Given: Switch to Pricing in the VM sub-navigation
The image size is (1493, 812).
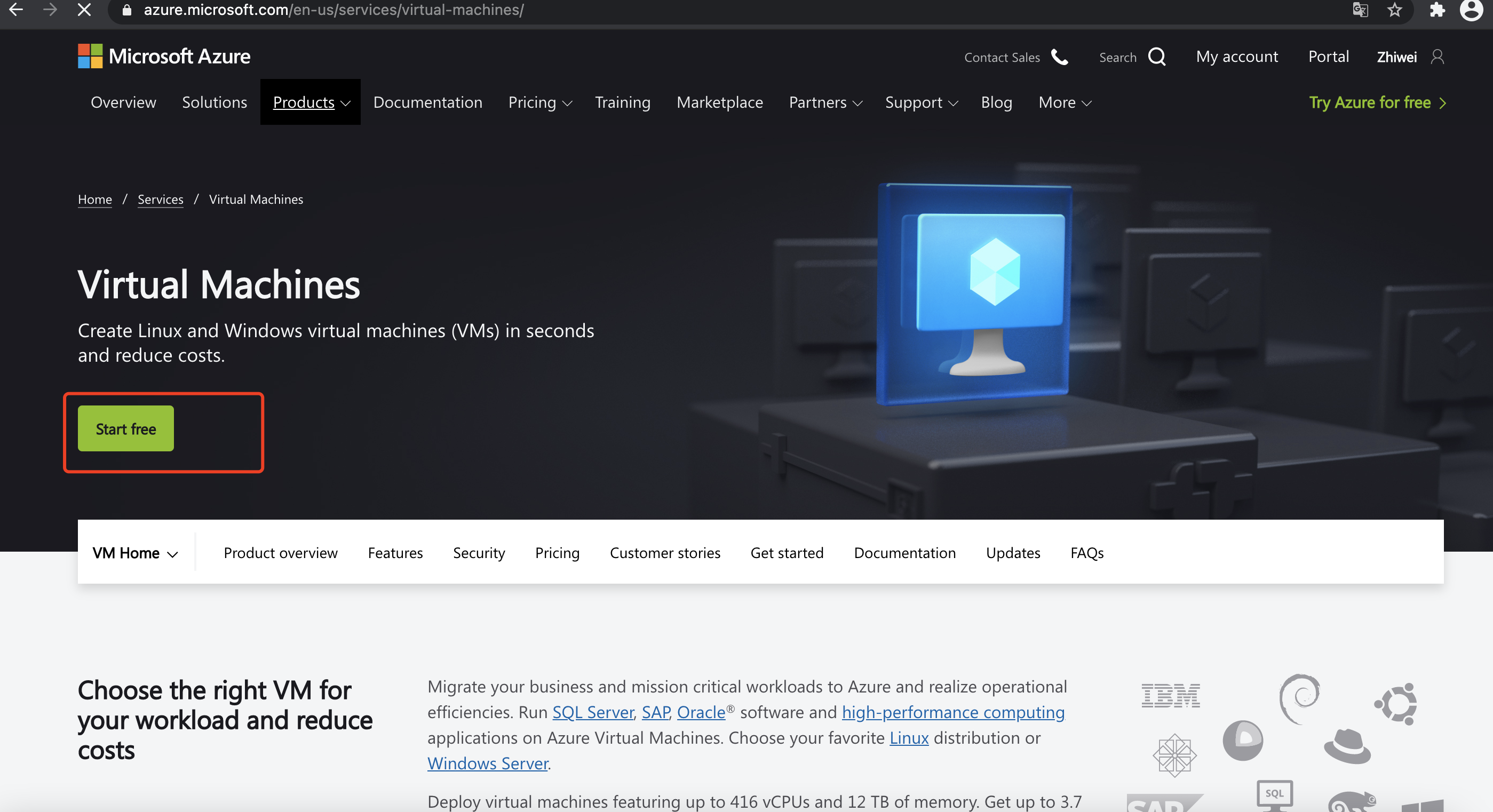Looking at the screenshot, I should [x=557, y=553].
